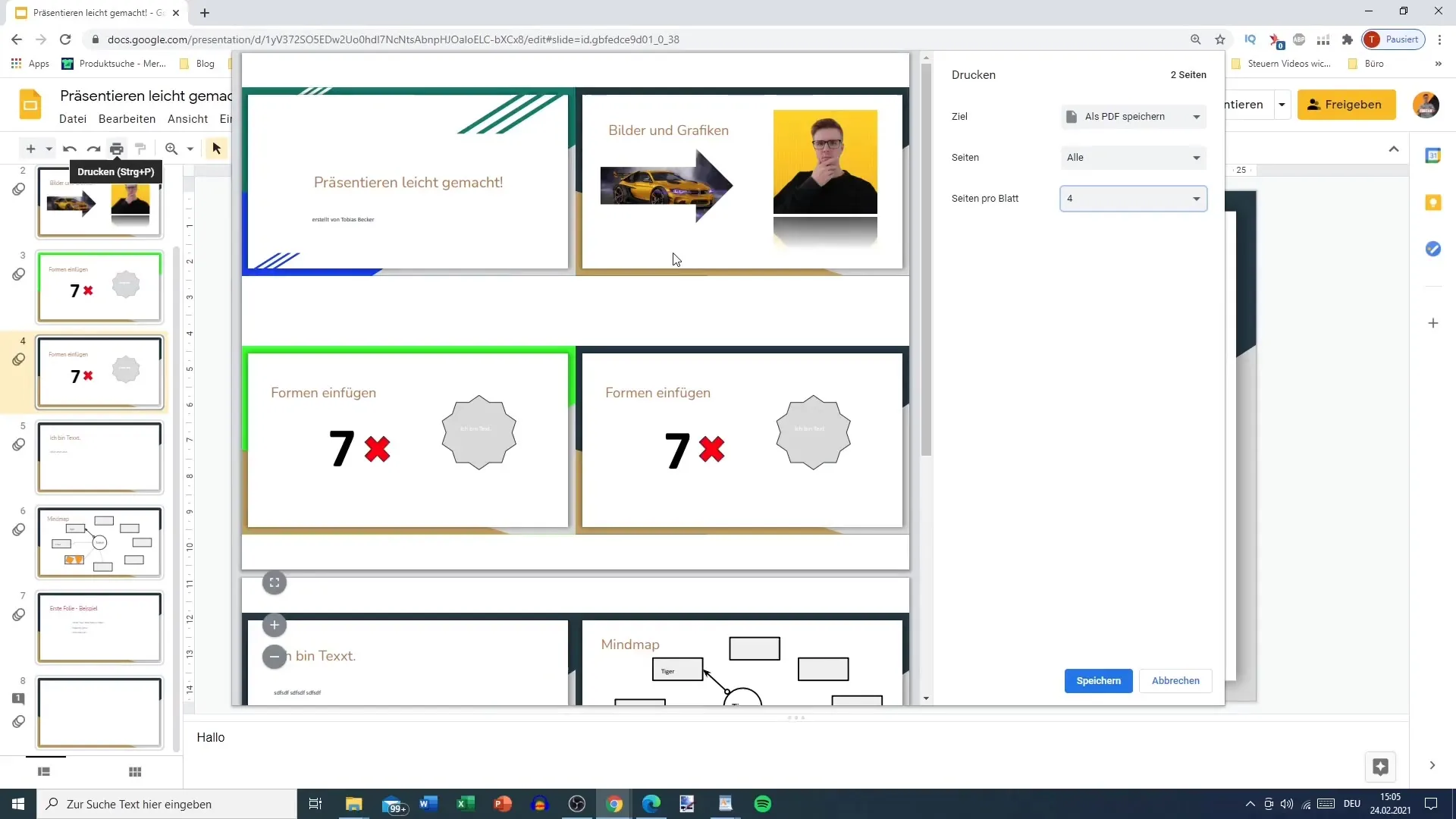This screenshot has height=819, width=1456.
Task: Open Excel from the taskbar
Action: click(x=465, y=804)
